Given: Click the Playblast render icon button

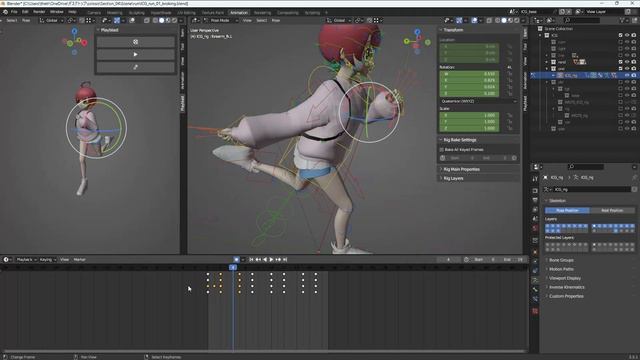Looking at the screenshot, I should (136, 42).
